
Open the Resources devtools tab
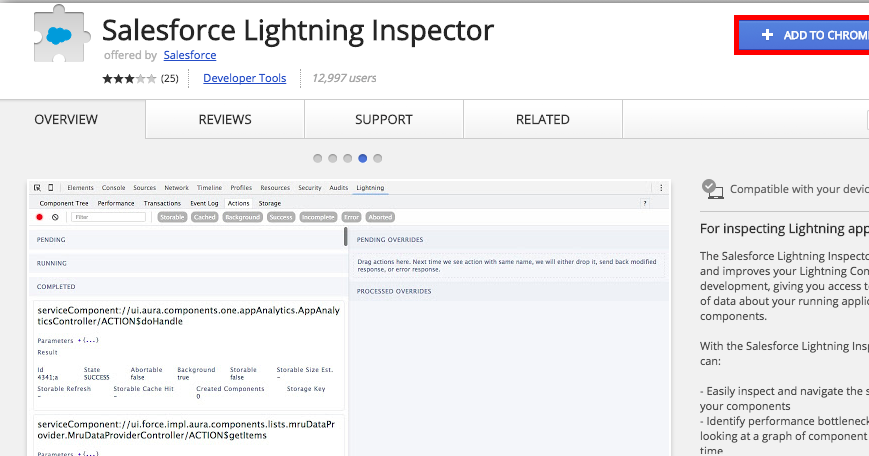click(x=275, y=188)
